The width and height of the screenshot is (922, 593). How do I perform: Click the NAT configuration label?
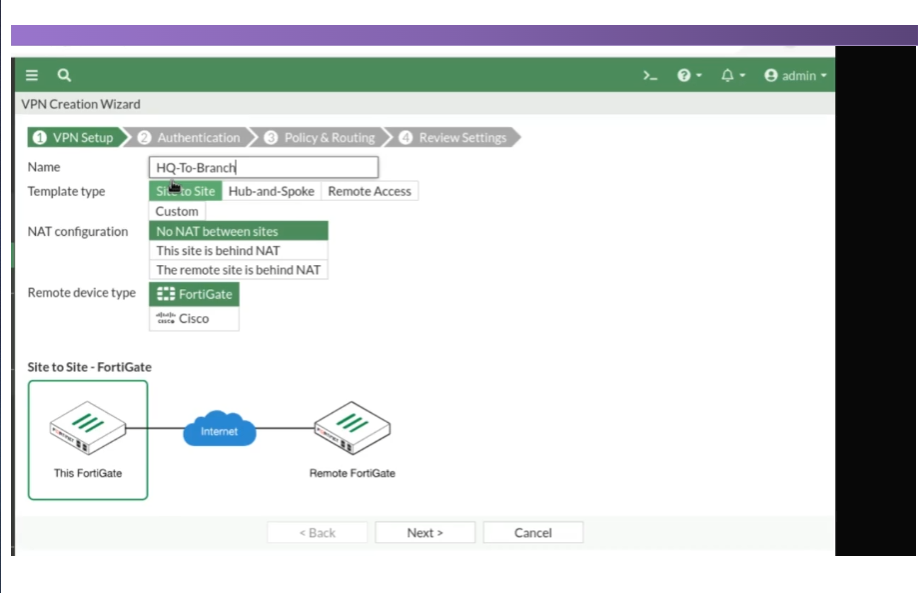click(78, 232)
